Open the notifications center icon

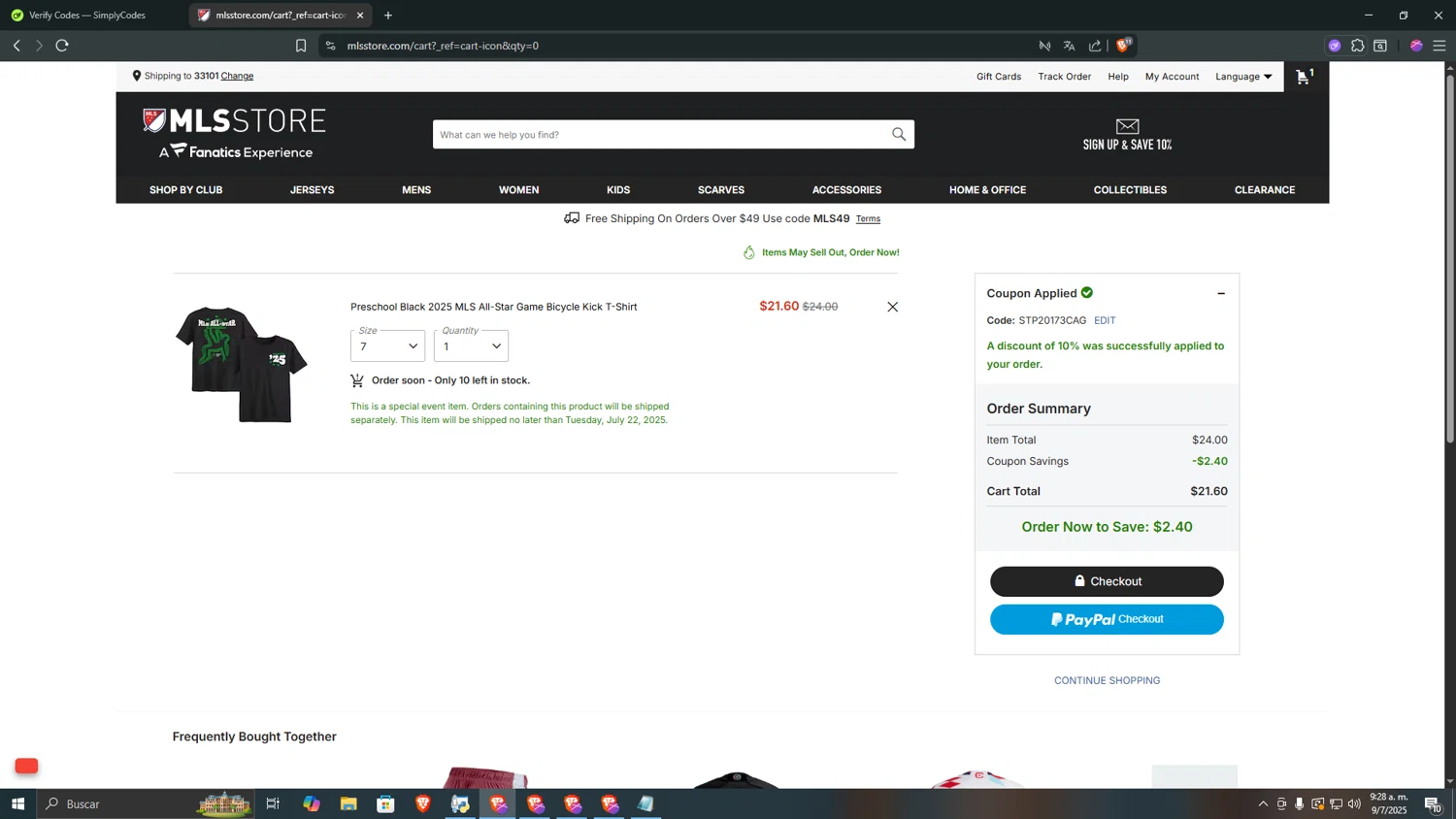pyautogui.click(x=1433, y=803)
